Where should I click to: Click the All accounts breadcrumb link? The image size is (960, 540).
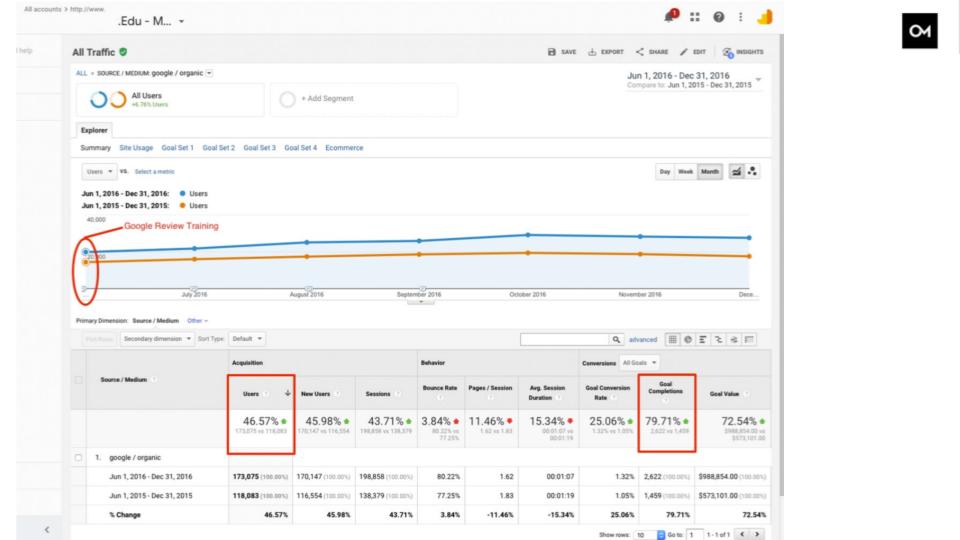click(43, 9)
